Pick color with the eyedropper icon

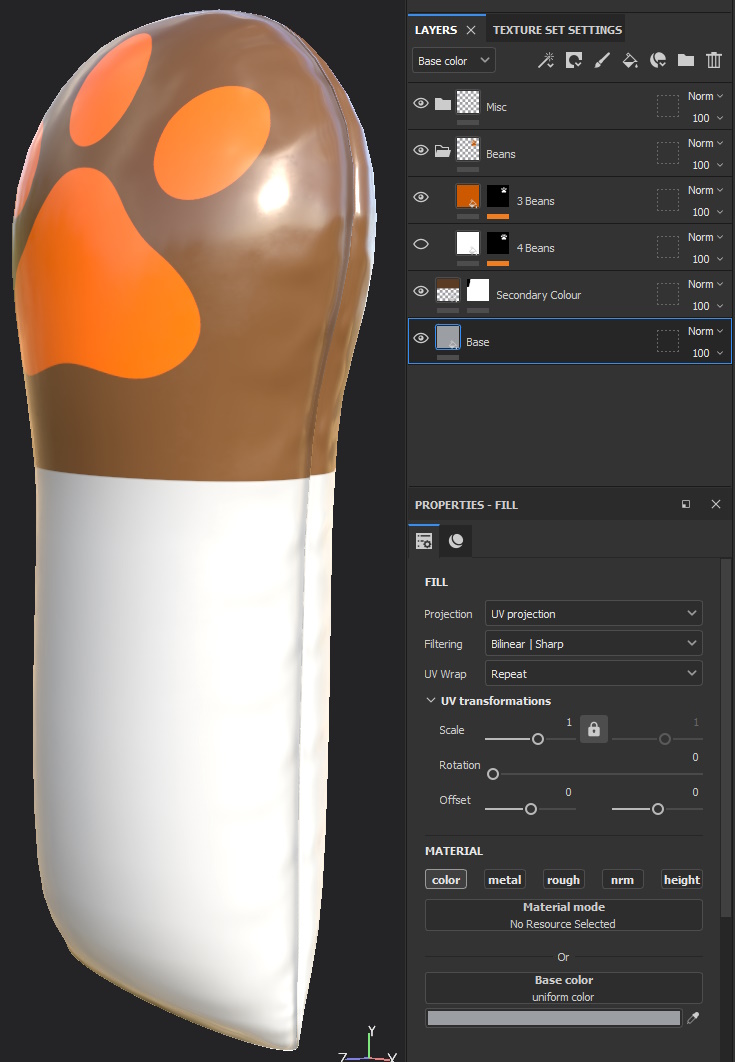click(693, 1018)
